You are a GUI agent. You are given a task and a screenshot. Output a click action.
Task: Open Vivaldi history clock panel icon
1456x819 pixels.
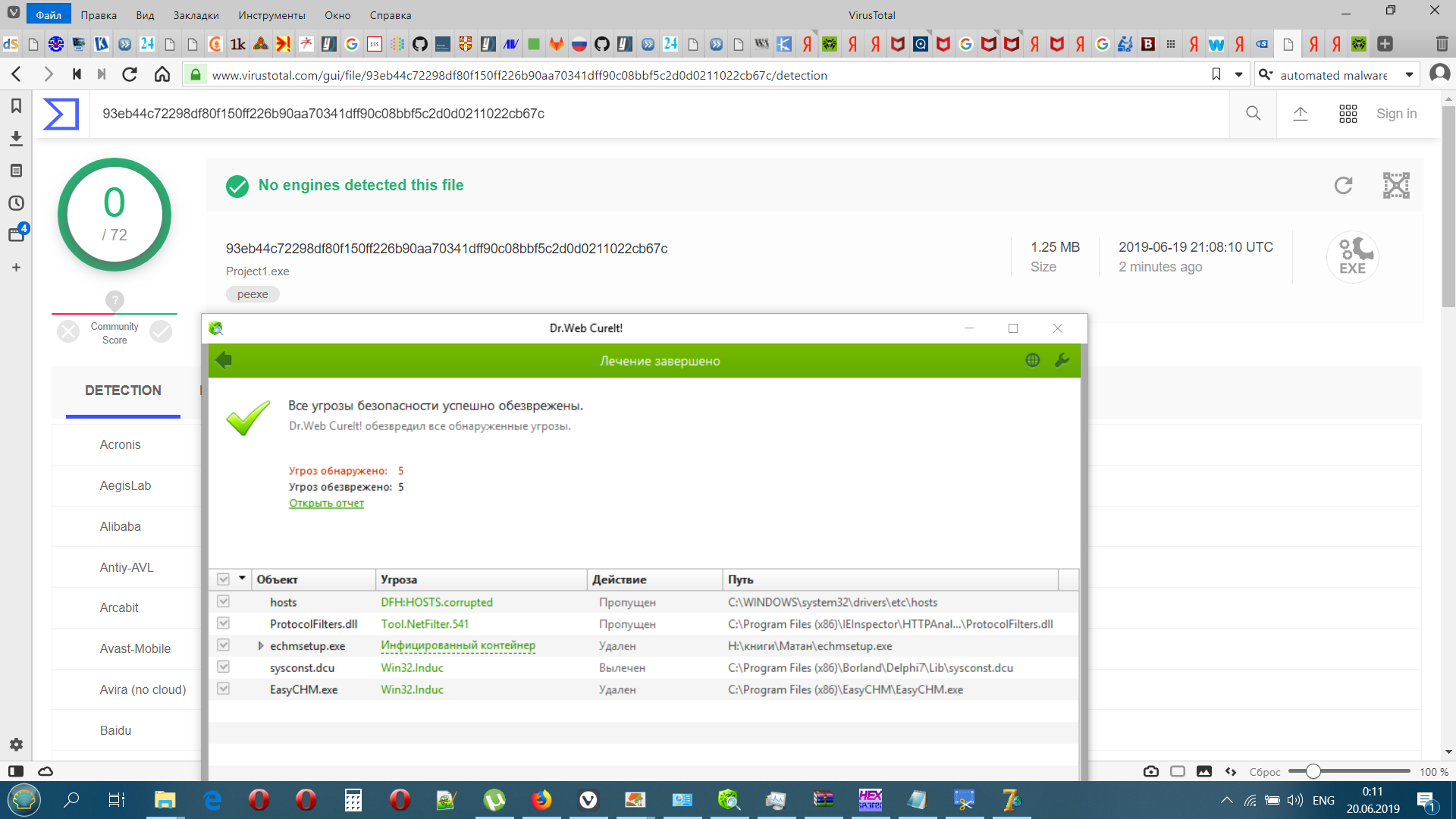pos(16,203)
